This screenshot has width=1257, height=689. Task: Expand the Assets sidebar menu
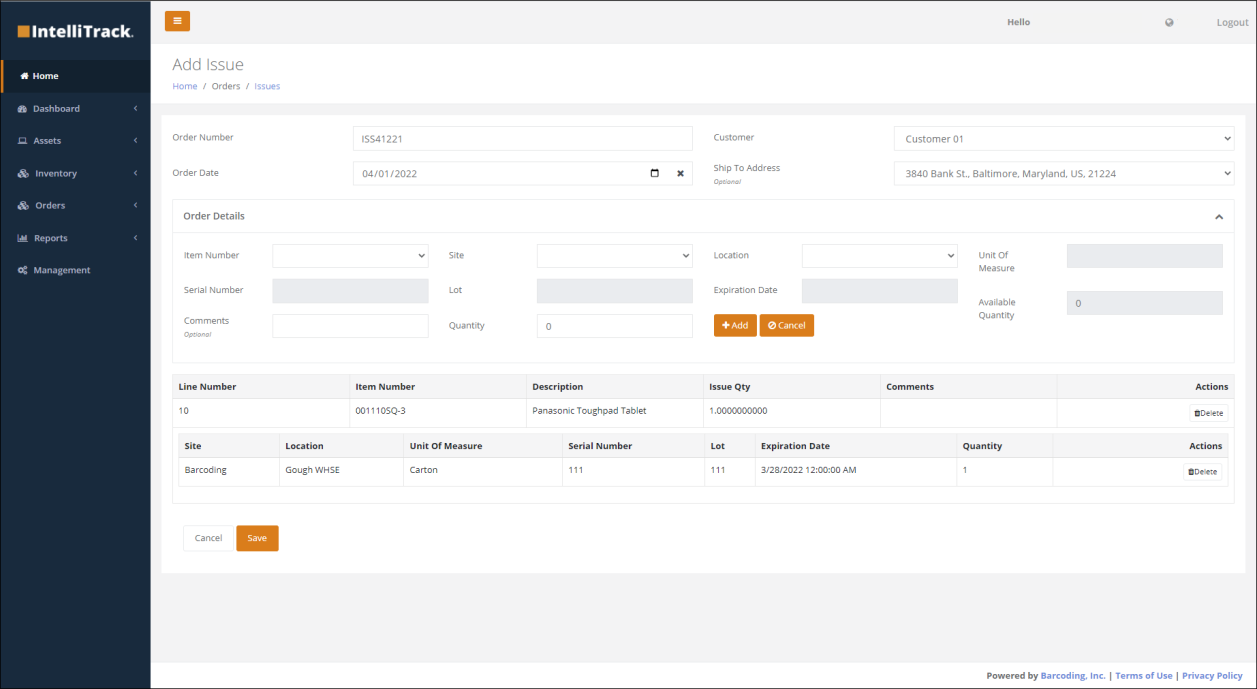point(75,141)
